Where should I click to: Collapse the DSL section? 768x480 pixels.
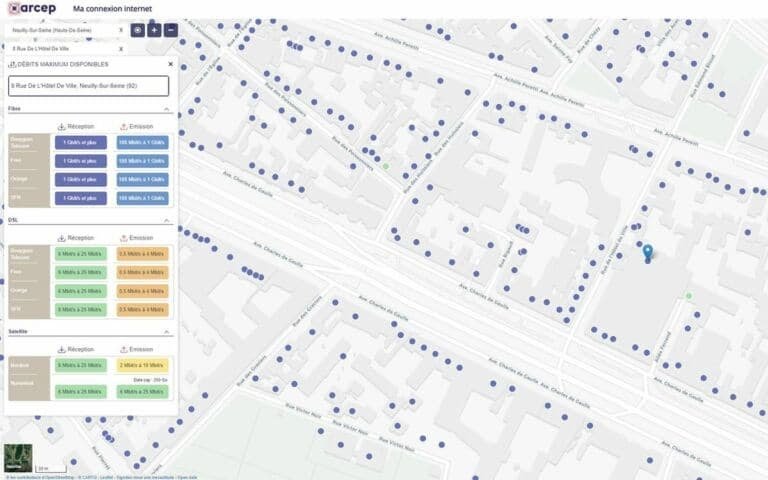(167, 221)
